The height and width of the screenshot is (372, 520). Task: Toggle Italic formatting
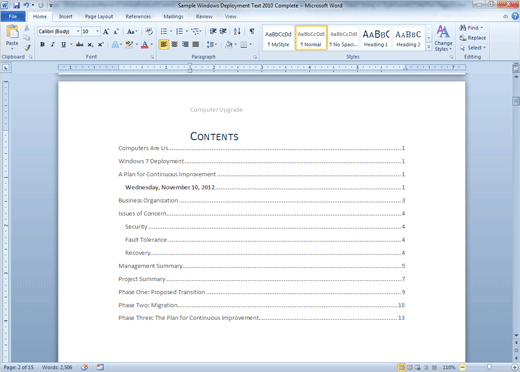click(x=53, y=44)
